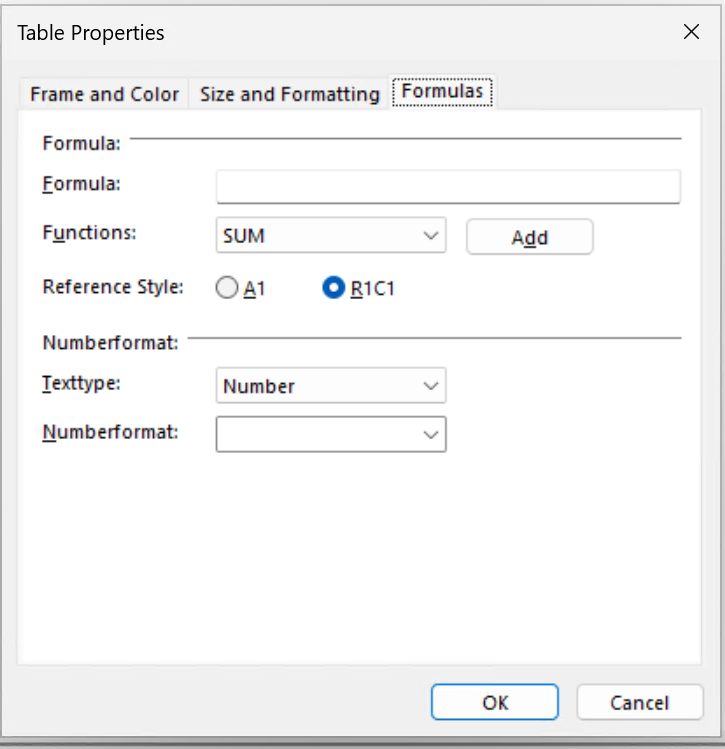Viewport: 725px width, 749px height.
Task: Open the Size and Formatting tab
Action: (289, 94)
